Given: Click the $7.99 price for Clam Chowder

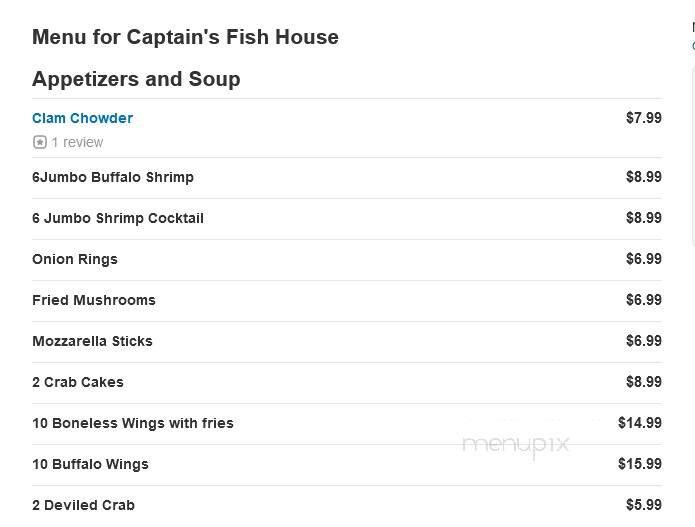Looking at the screenshot, I should tap(644, 118).
